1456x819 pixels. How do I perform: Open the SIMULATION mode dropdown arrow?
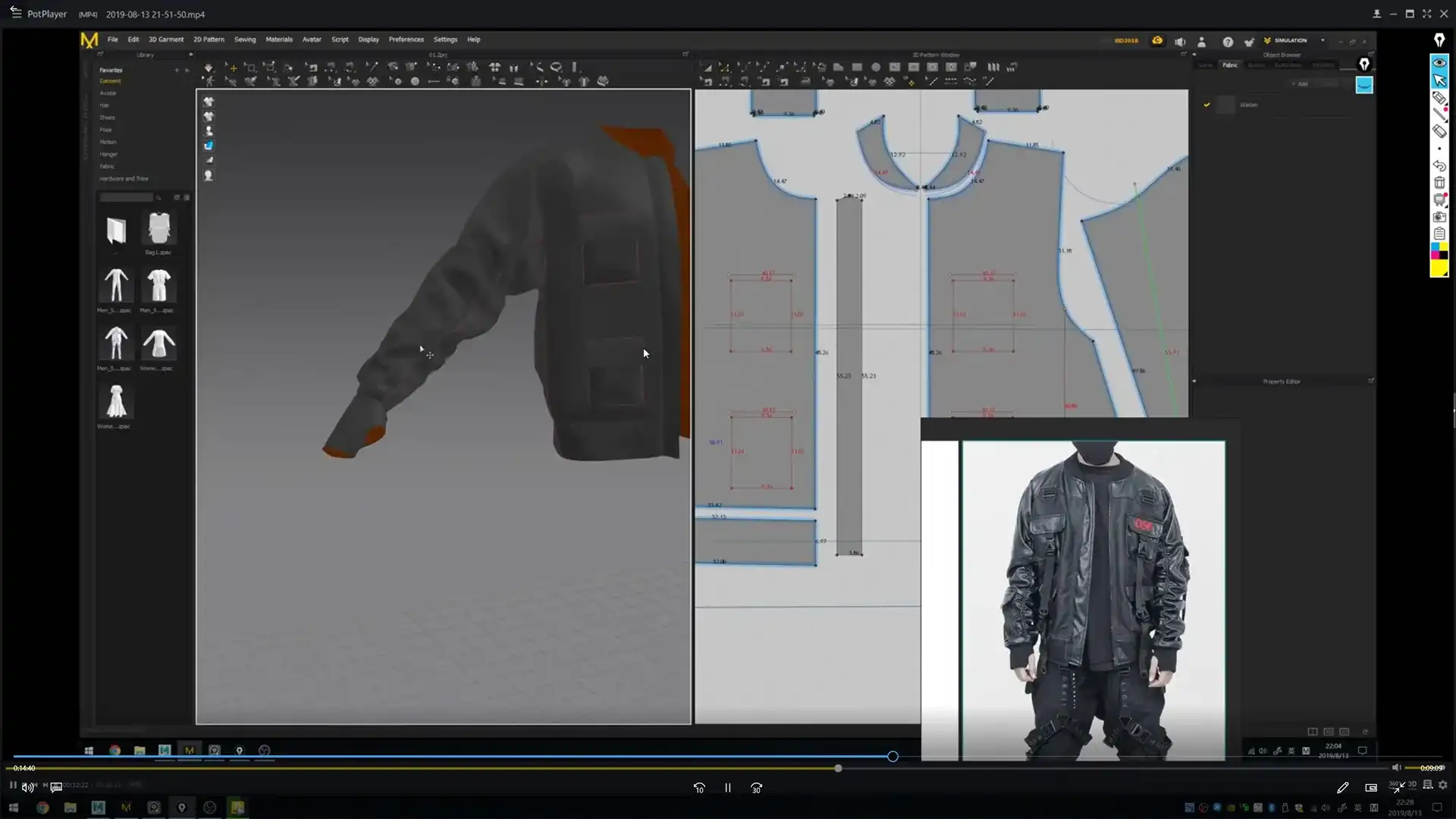tap(1323, 40)
